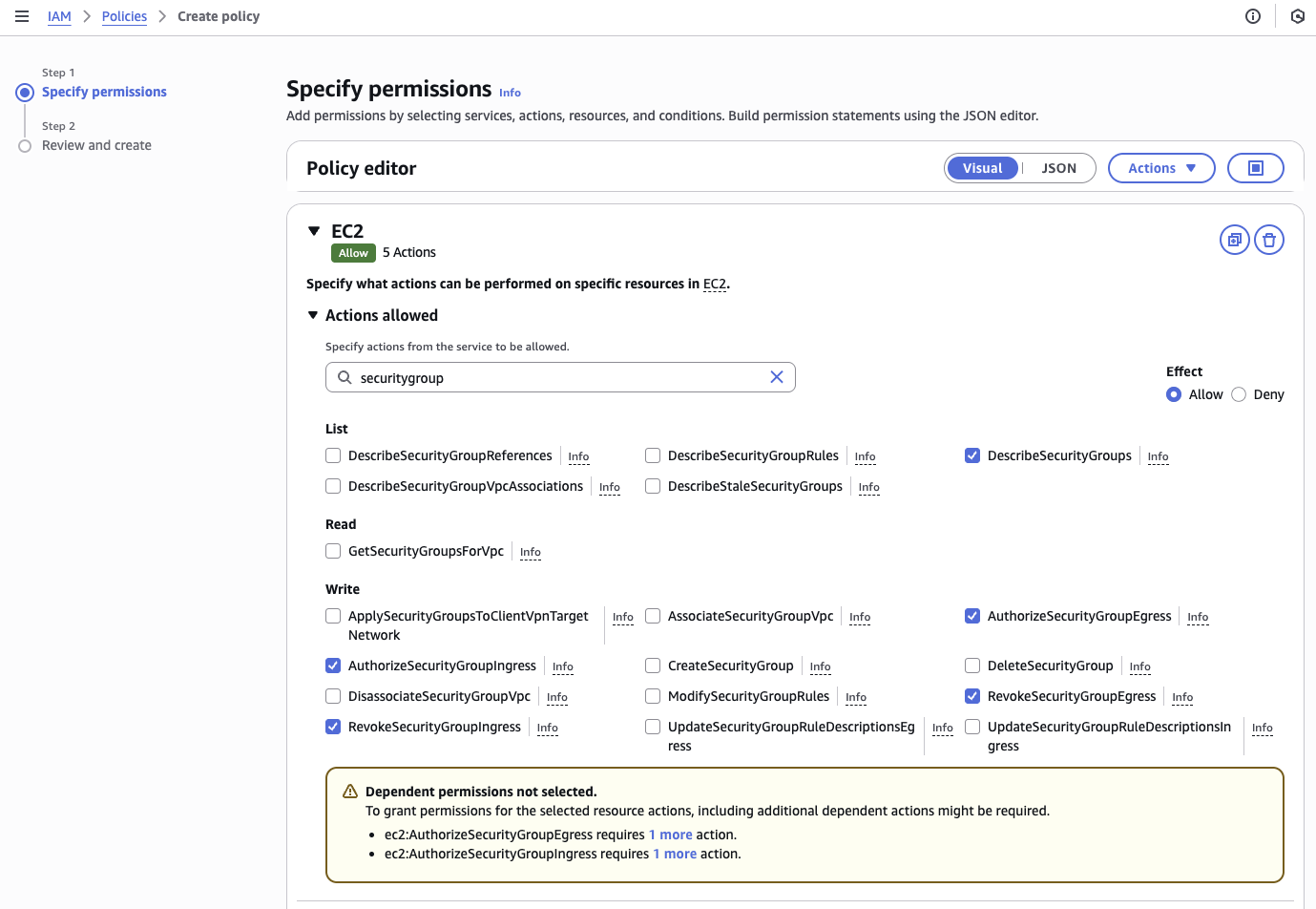
Task: Collapse the Actions allowed section
Action: [313, 315]
